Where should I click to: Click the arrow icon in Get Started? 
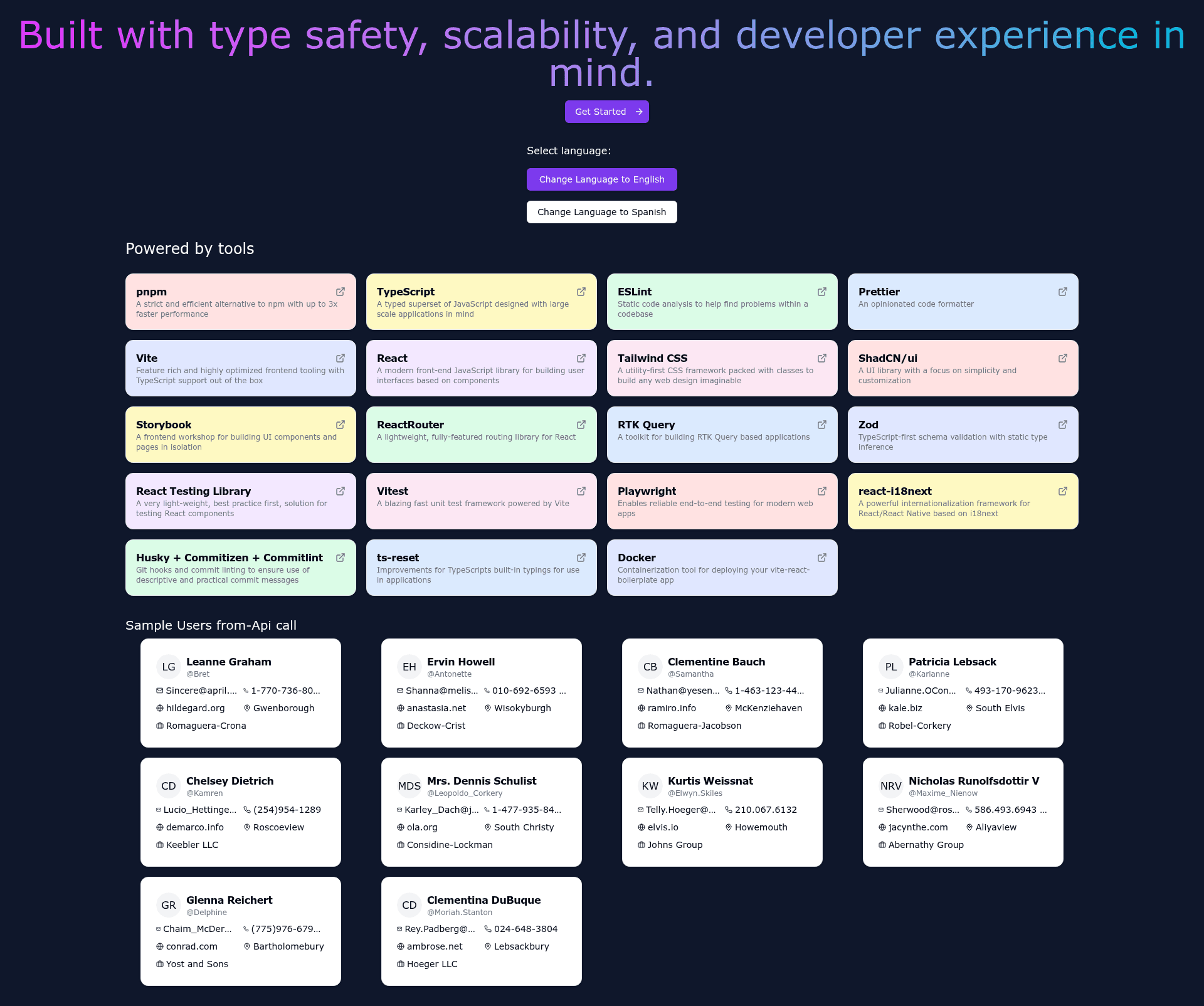pos(639,112)
